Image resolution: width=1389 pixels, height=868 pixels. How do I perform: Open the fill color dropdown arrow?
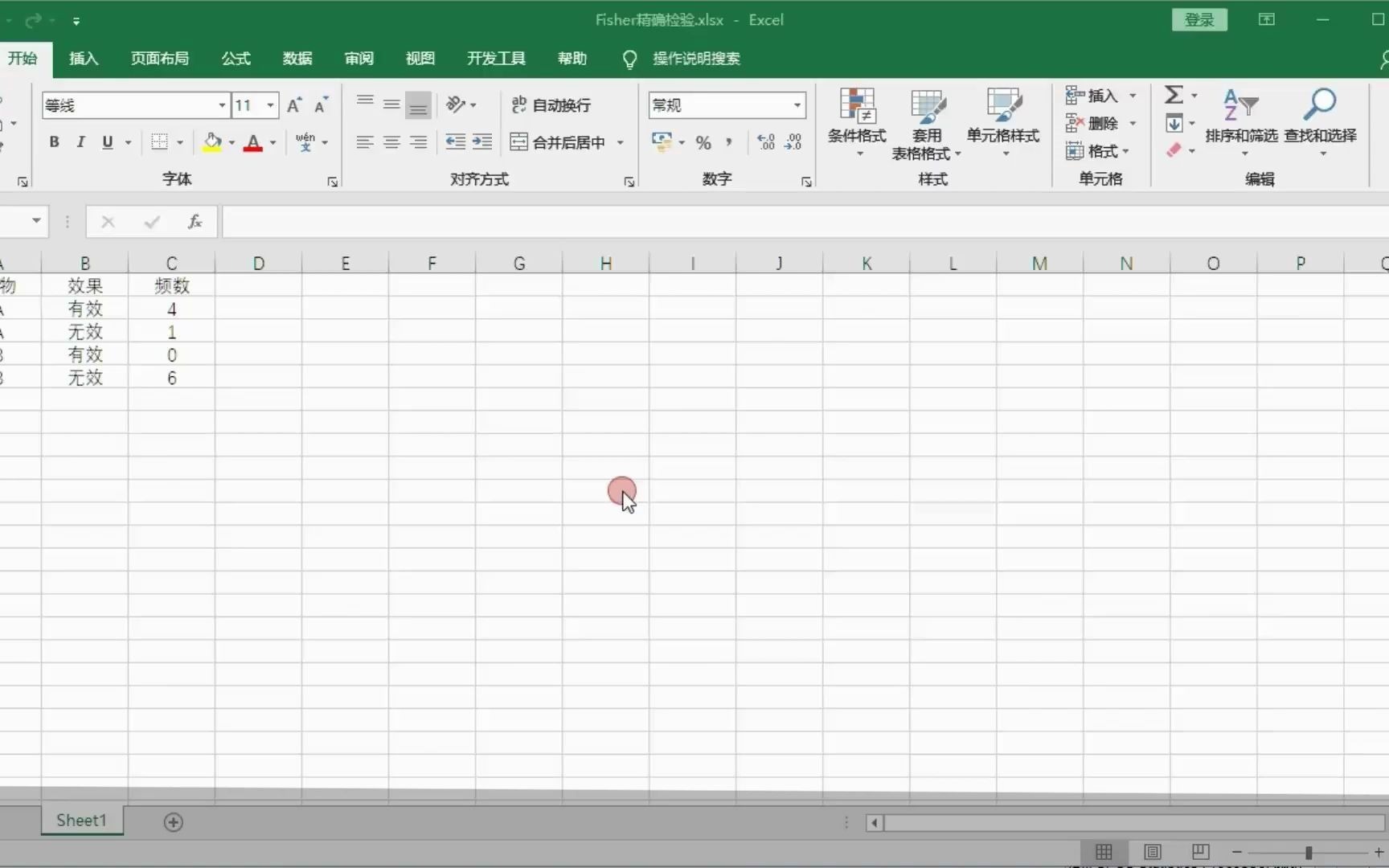click(231, 143)
